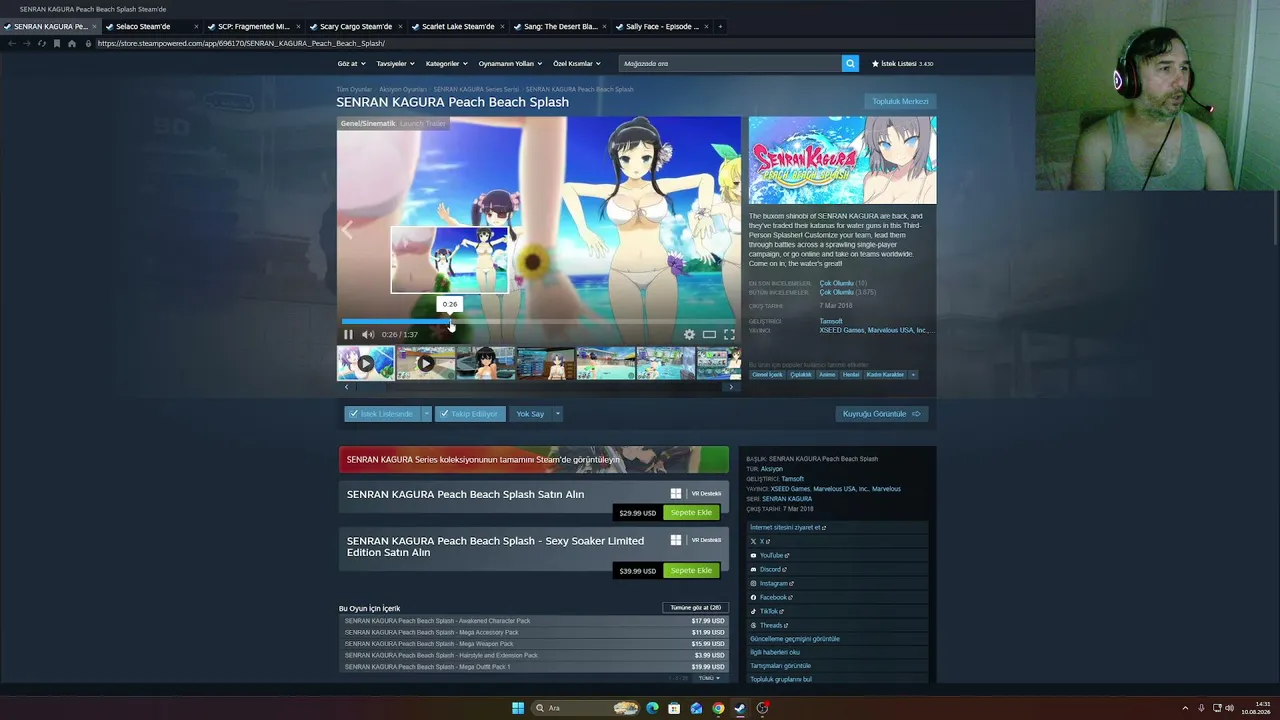Click the Anime tag

(827, 375)
